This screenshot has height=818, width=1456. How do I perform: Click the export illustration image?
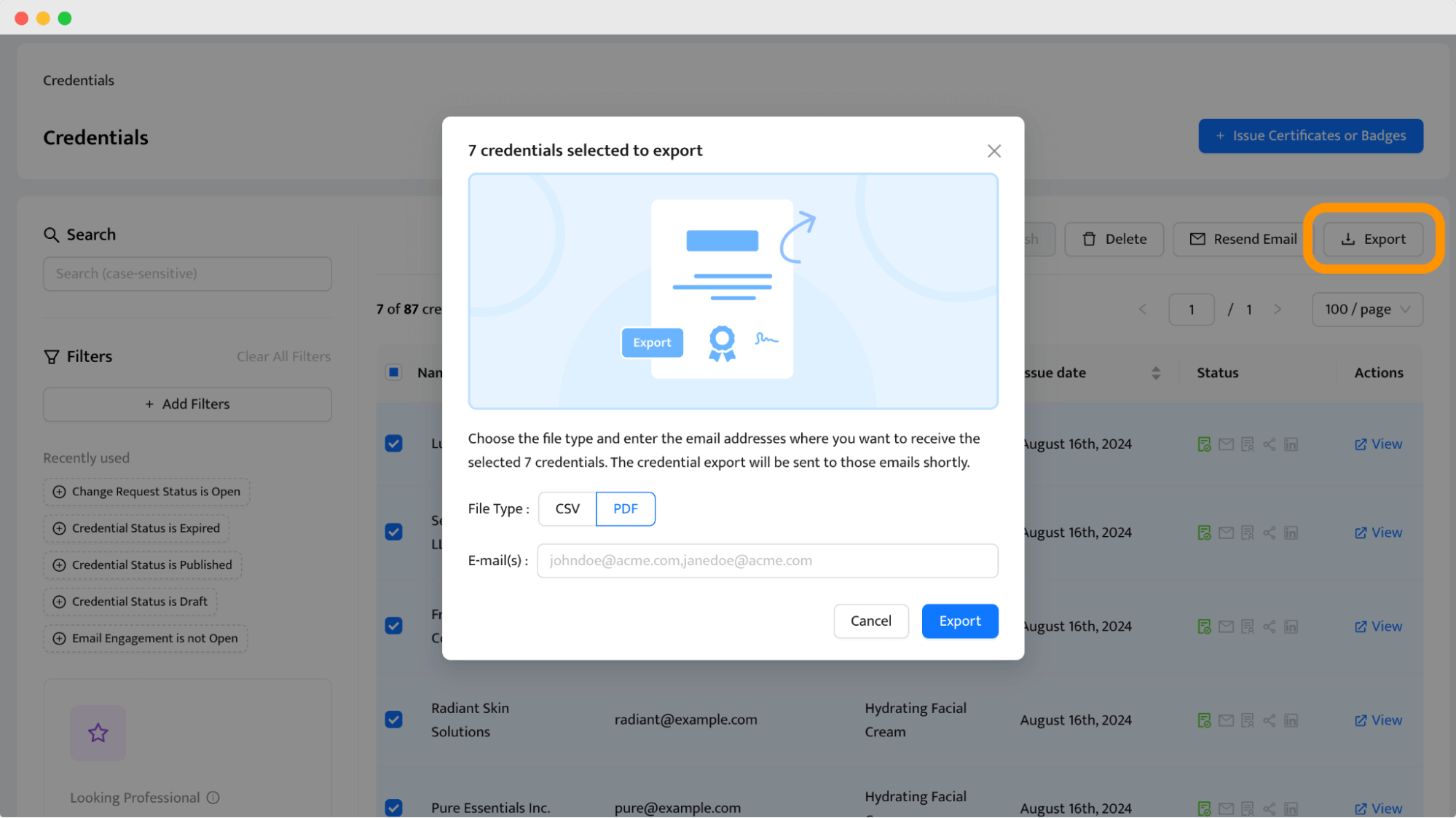pos(733,291)
